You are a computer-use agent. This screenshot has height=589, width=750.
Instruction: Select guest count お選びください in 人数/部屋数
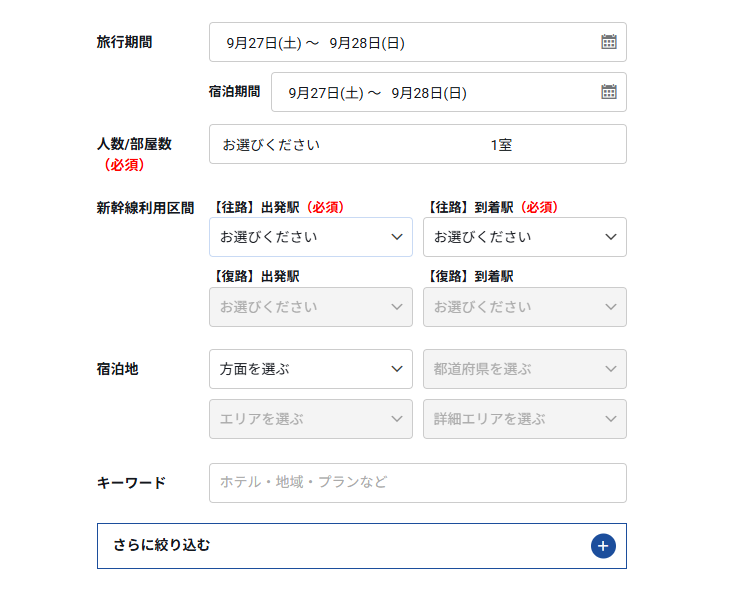pos(271,145)
